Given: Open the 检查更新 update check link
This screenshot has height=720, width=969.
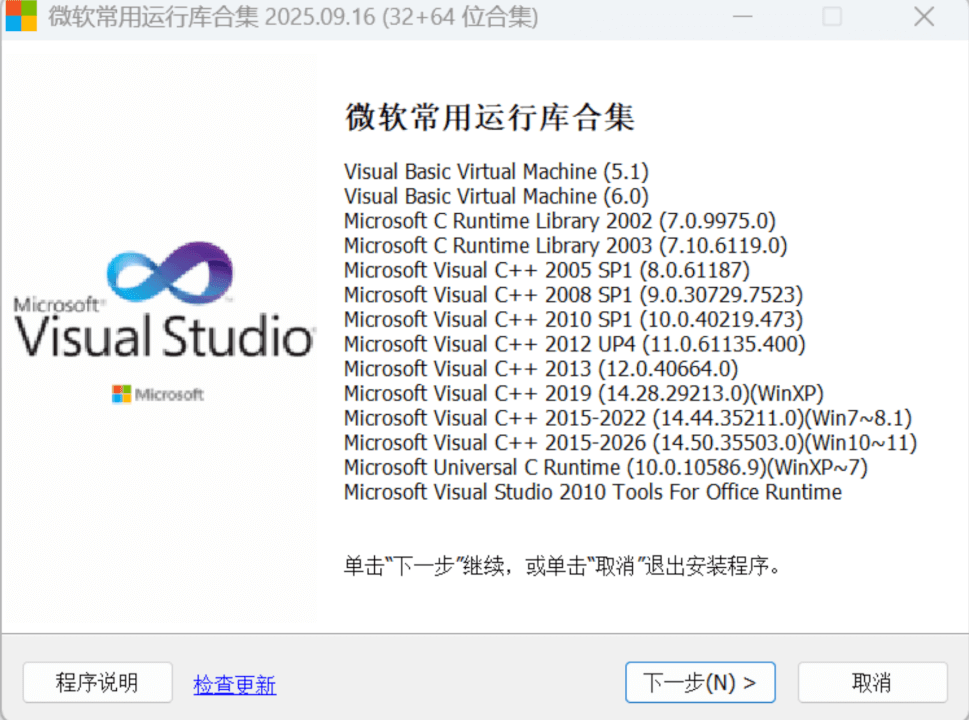Looking at the screenshot, I should tap(234, 682).
